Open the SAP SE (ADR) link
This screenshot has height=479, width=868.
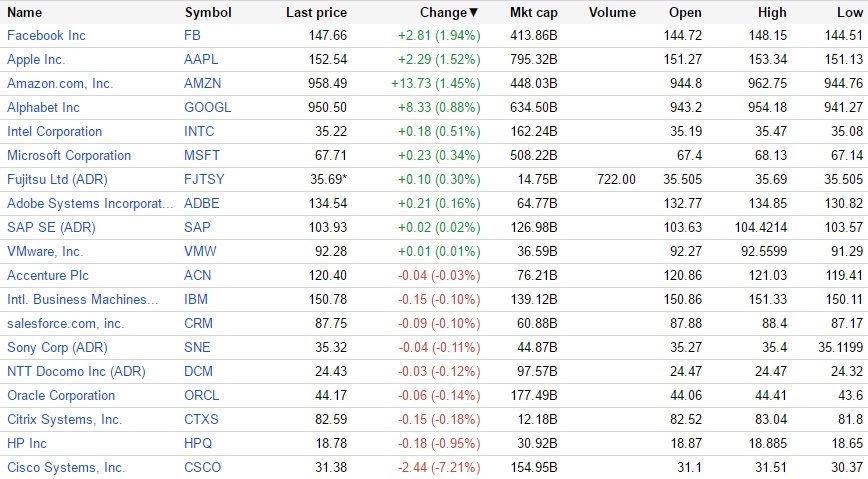click(x=51, y=228)
